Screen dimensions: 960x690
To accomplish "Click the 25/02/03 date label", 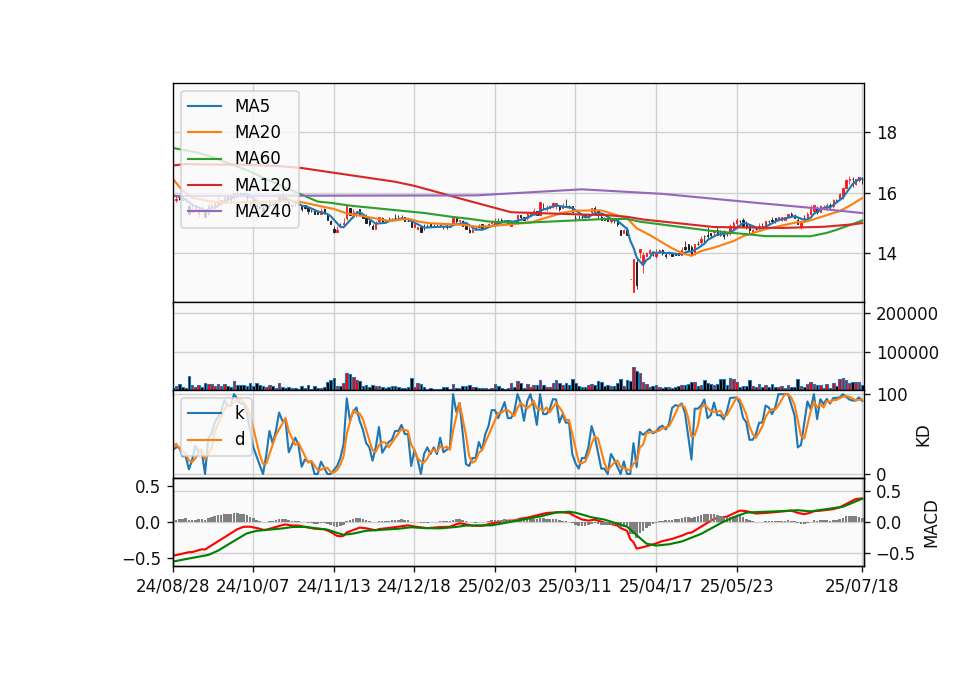I will 495,586.
